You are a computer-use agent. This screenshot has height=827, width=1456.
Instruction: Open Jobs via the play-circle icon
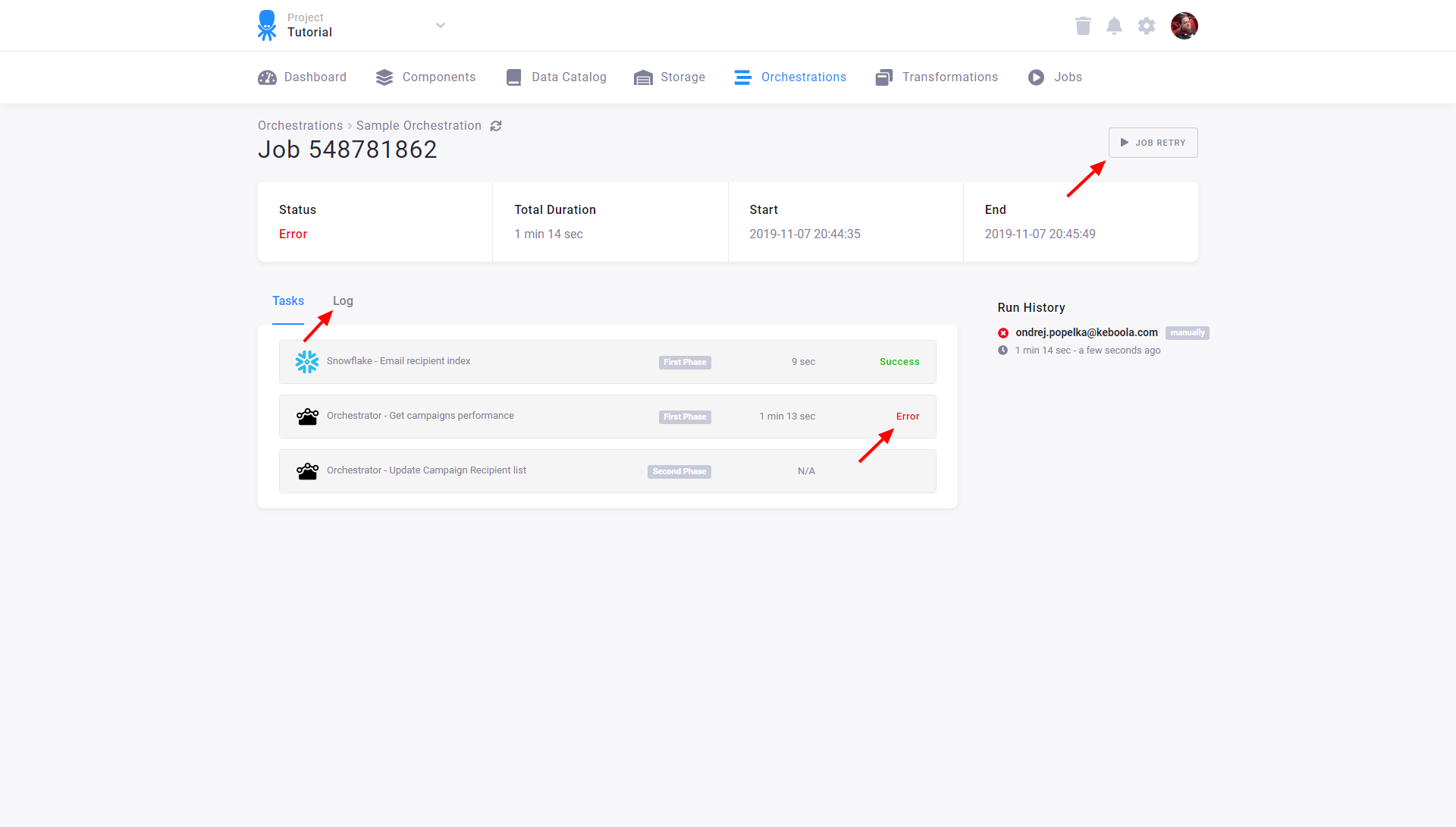[1036, 77]
